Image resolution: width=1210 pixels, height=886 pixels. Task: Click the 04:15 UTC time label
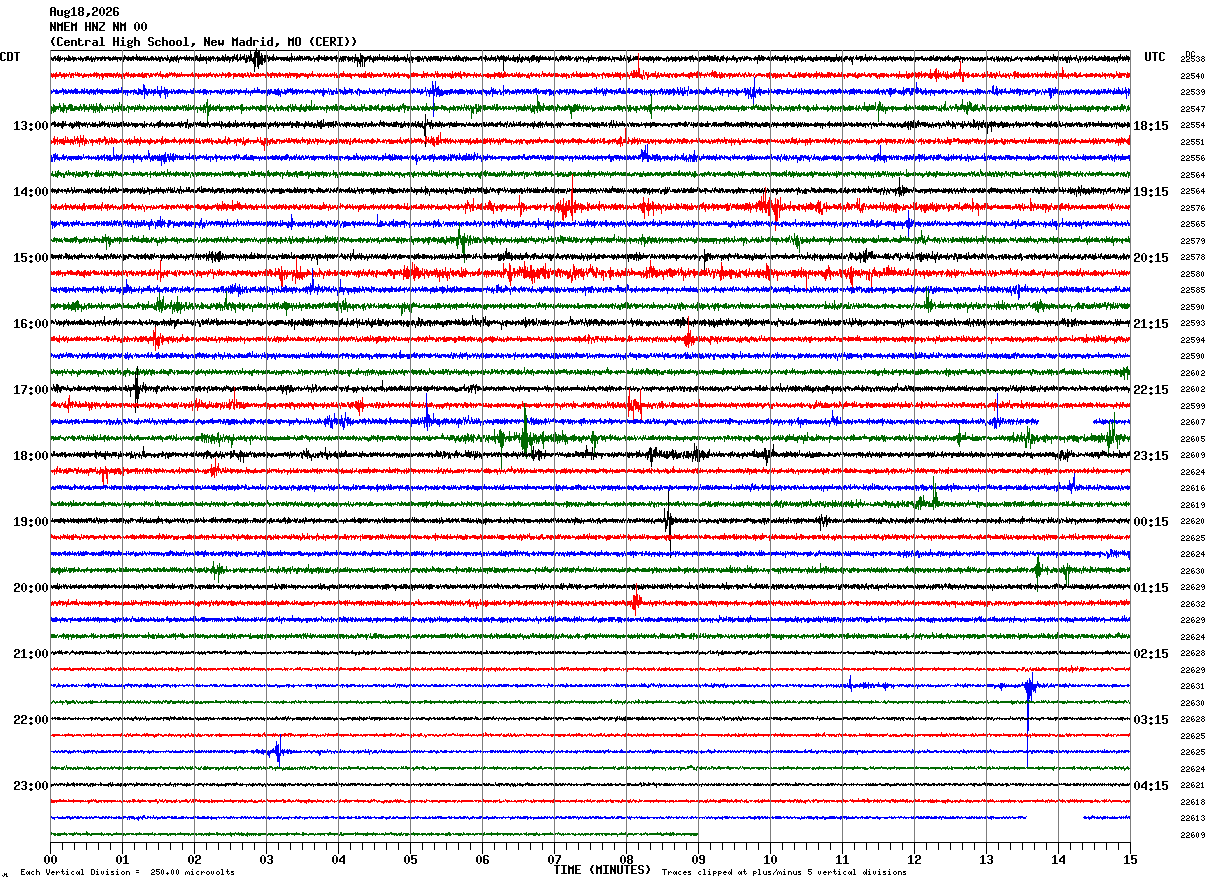tap(1151, 786)
